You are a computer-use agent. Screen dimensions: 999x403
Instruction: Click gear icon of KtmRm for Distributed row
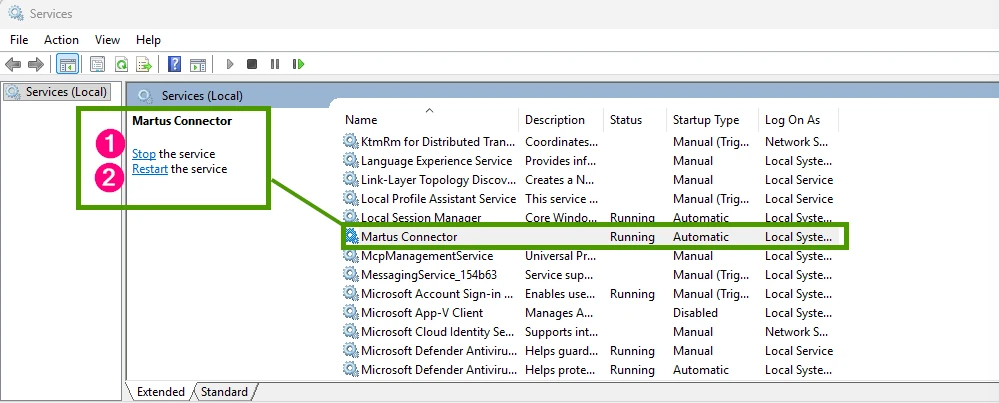[x=351, y=141]
